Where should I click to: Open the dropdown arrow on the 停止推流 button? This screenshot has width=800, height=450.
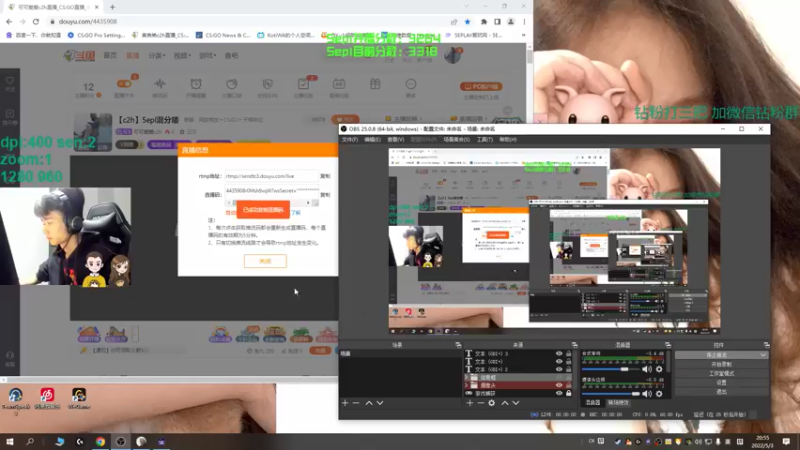[763, 355]
